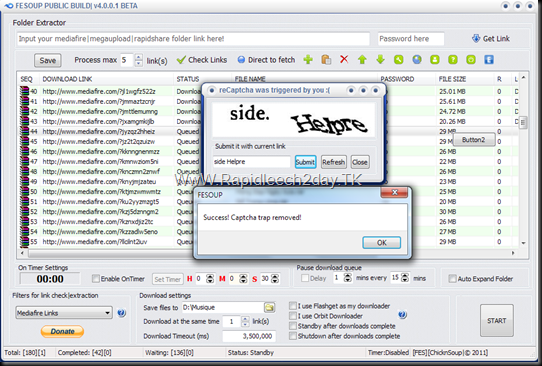Click the blue globe icon in toolbar
The width and height of the screenshot is (542, 366).
[417, 59]
